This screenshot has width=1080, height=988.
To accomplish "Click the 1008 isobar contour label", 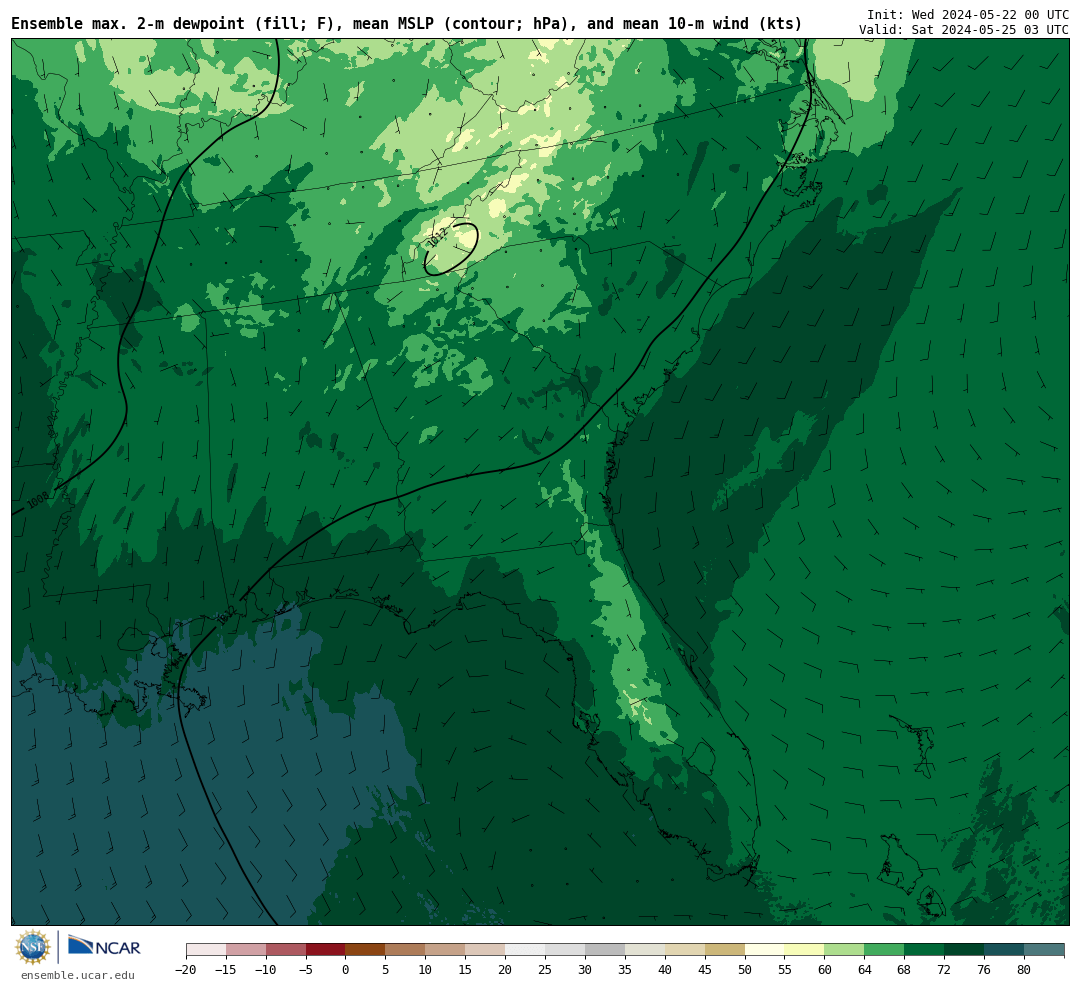I will [x=39, y=499].
